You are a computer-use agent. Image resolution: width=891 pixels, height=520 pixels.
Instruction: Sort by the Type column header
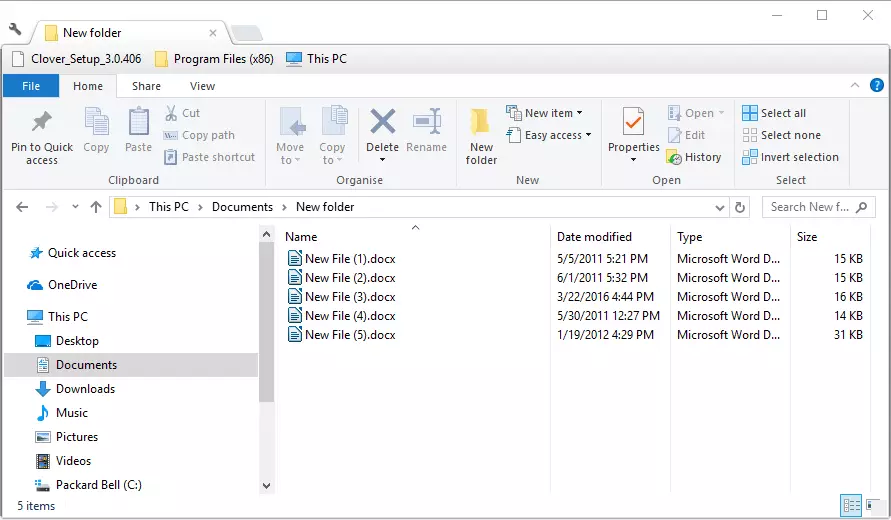(x=690, y=236)
